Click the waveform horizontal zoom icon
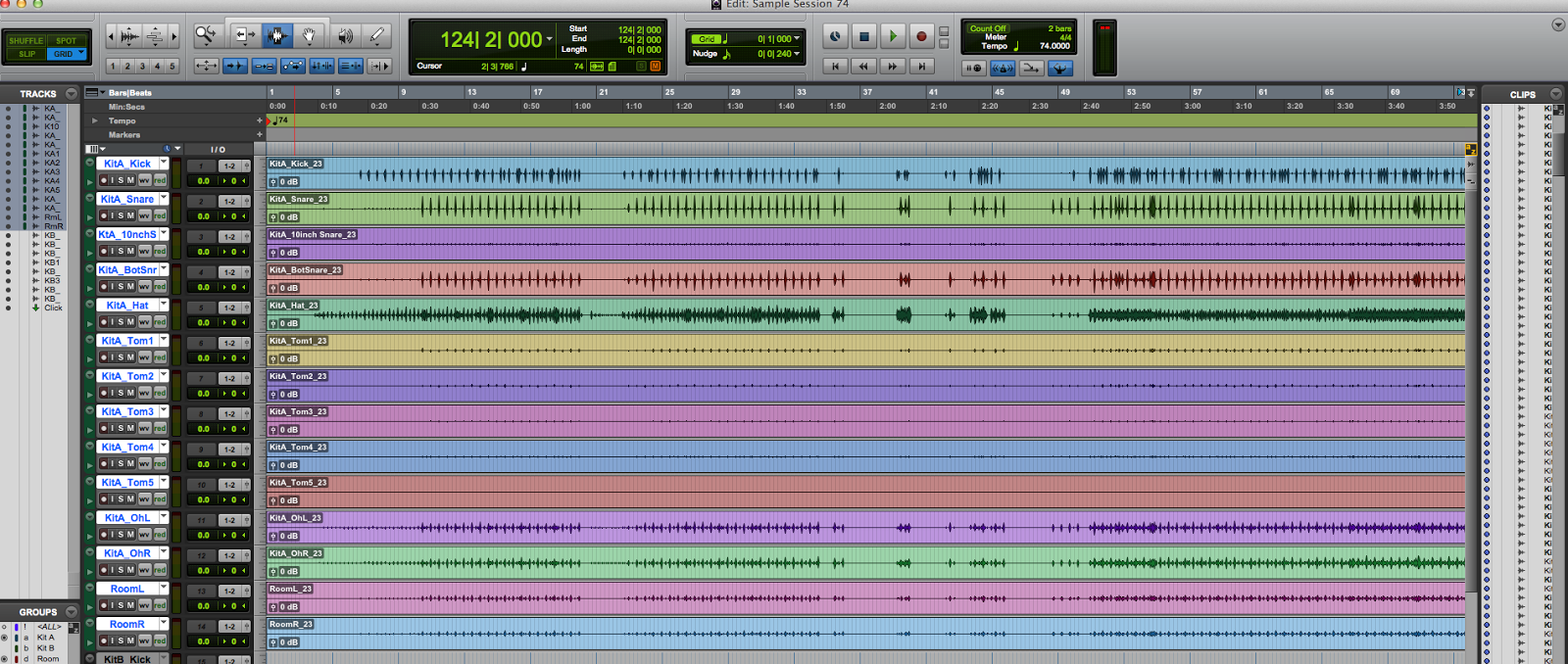The width and height of the screenshot is (1568, 664). pos(129,36)
